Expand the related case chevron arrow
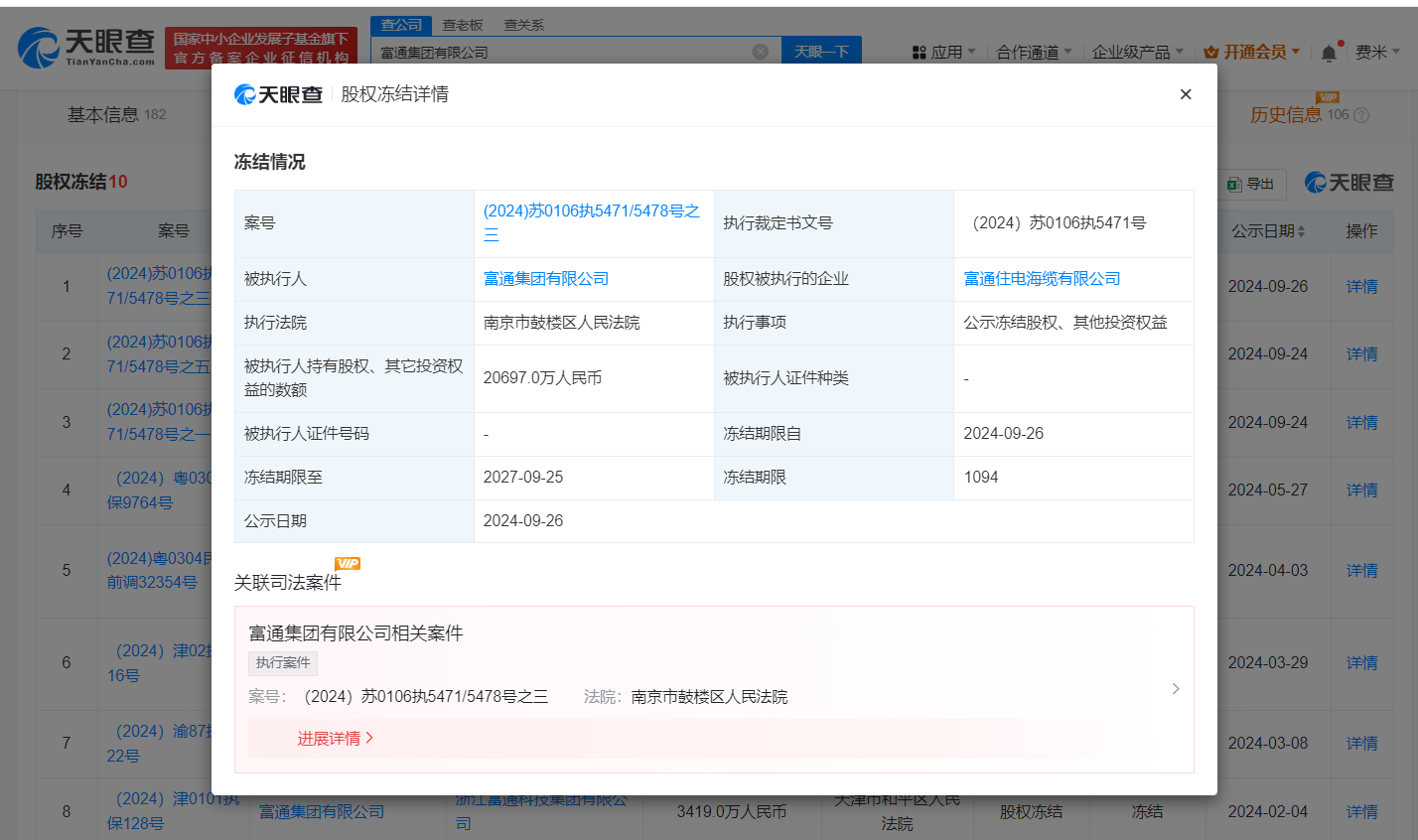The height and width of the screenshot is (840, 1418). click(1176, 688)
